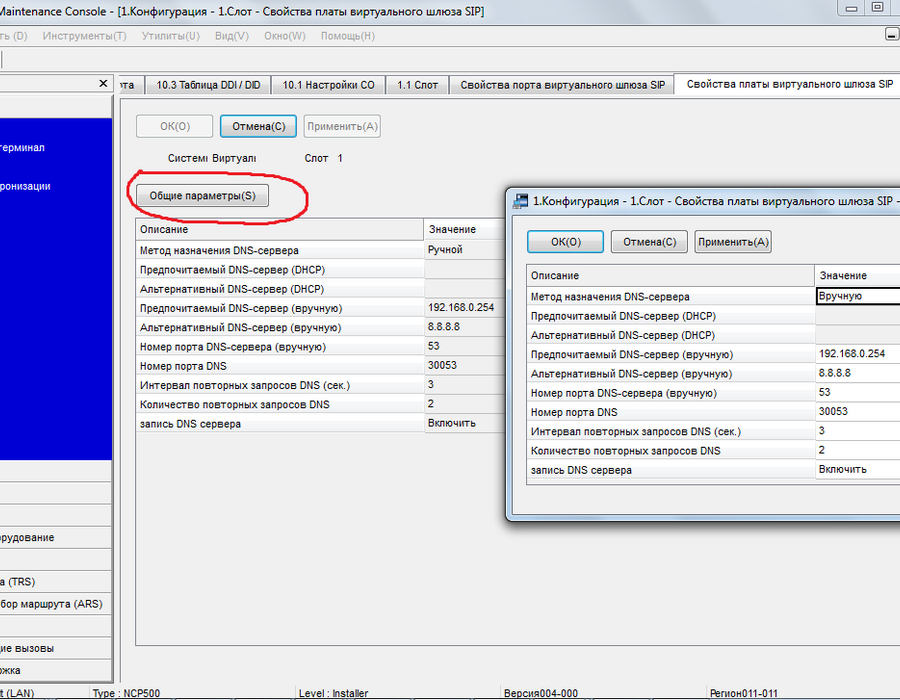Open the Свойства порта виртуального шлюза SIP tab
This screenshot has width=900, height=700.
[562, 85]
